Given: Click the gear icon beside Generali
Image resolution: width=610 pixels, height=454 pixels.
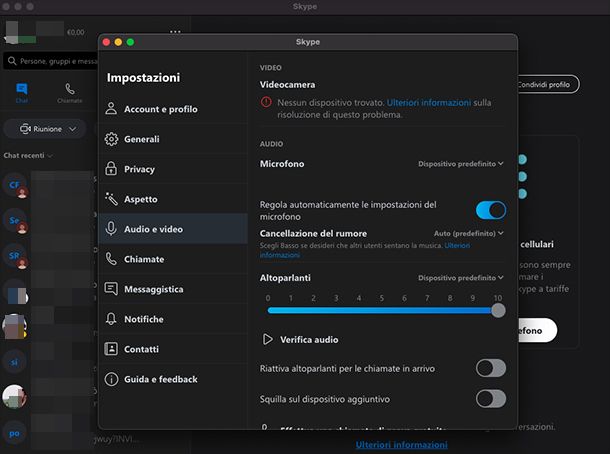Looking at the screenshot, I should (x=111, y=139).
